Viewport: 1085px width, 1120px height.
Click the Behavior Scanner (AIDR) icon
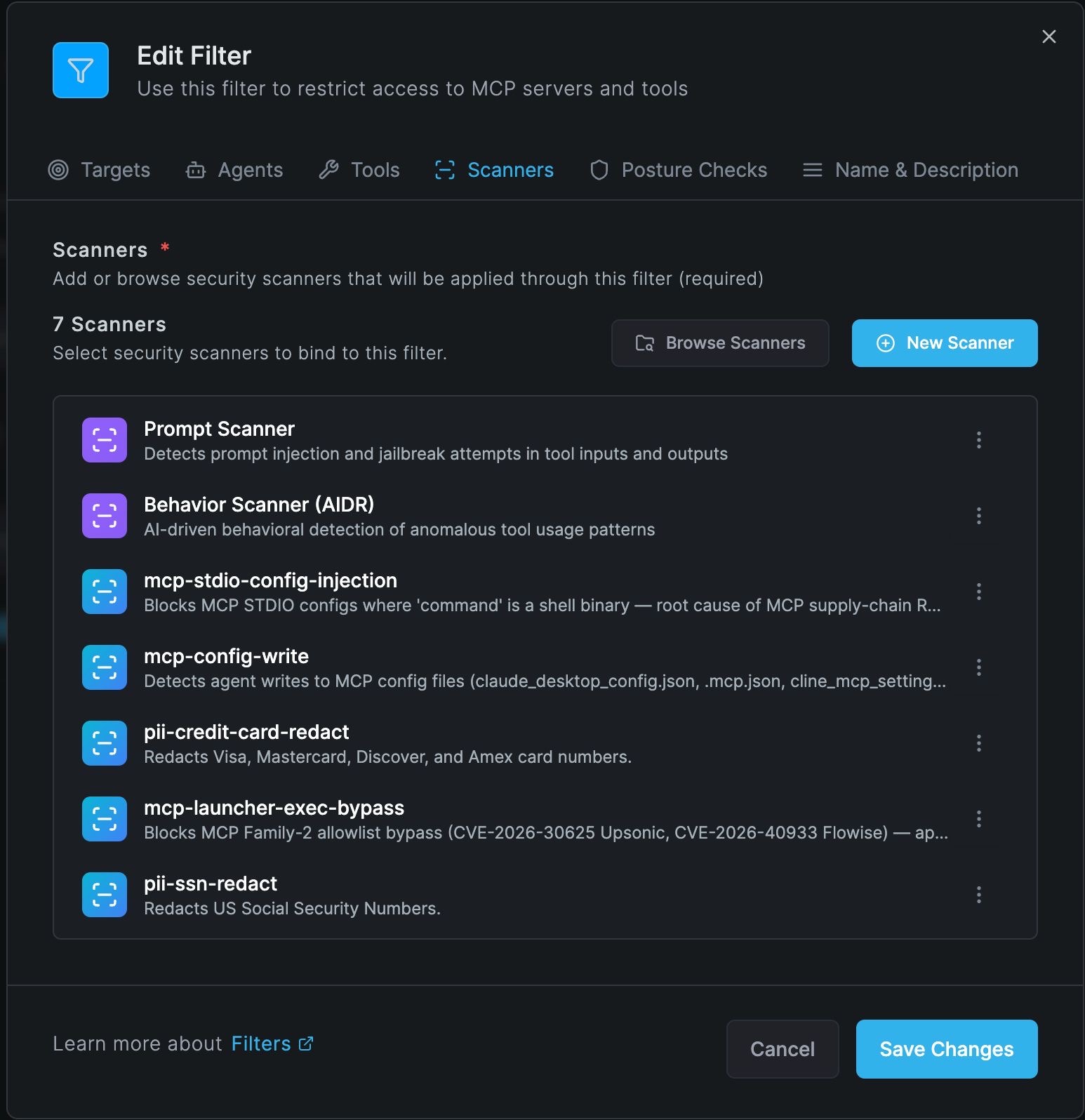point(105,516)
